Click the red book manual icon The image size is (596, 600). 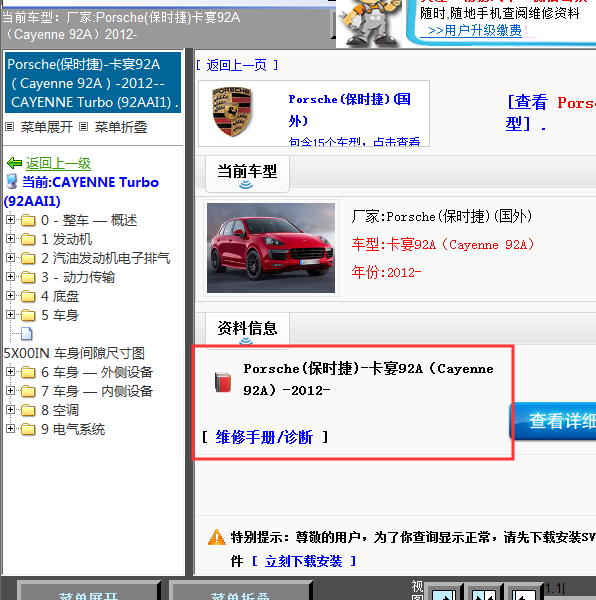pyautogui.click(x=223, y=382)
